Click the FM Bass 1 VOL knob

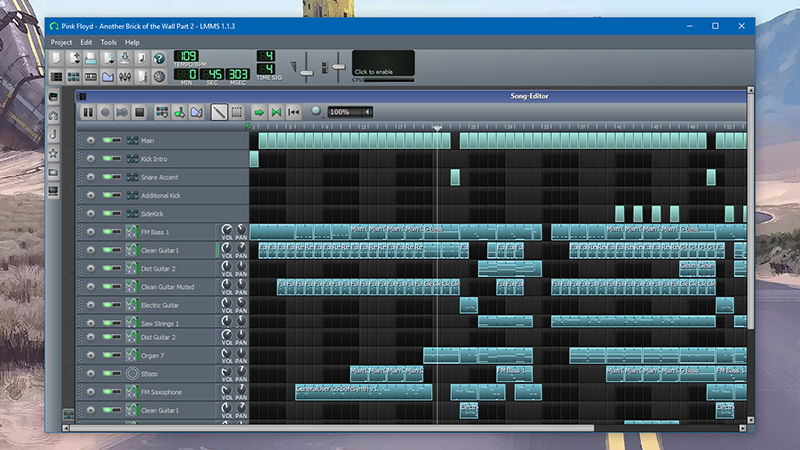tap(226, 230)
